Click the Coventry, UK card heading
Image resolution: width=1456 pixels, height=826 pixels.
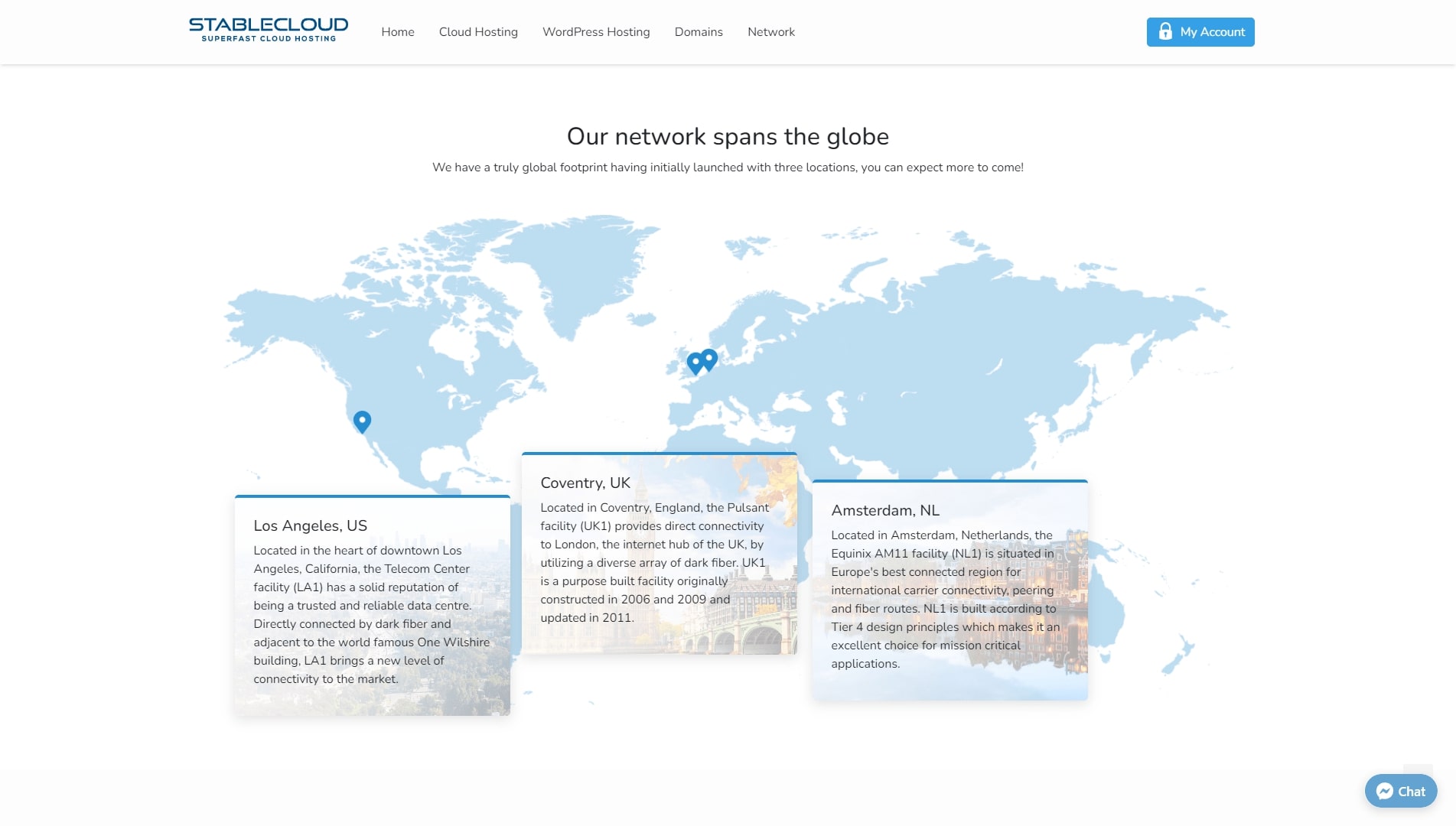point(585,483)
